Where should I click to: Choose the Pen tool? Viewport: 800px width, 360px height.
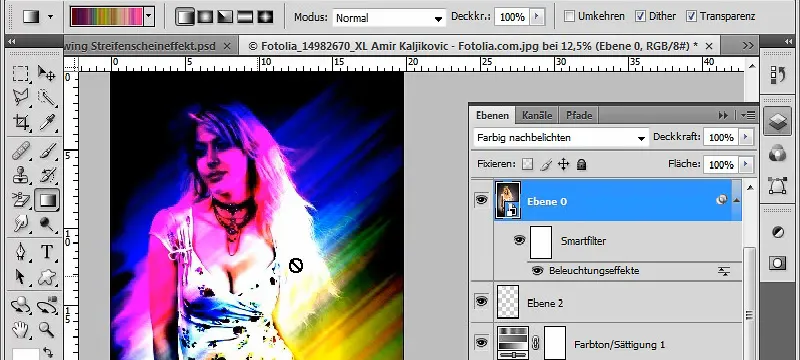[x=21, y=251]
